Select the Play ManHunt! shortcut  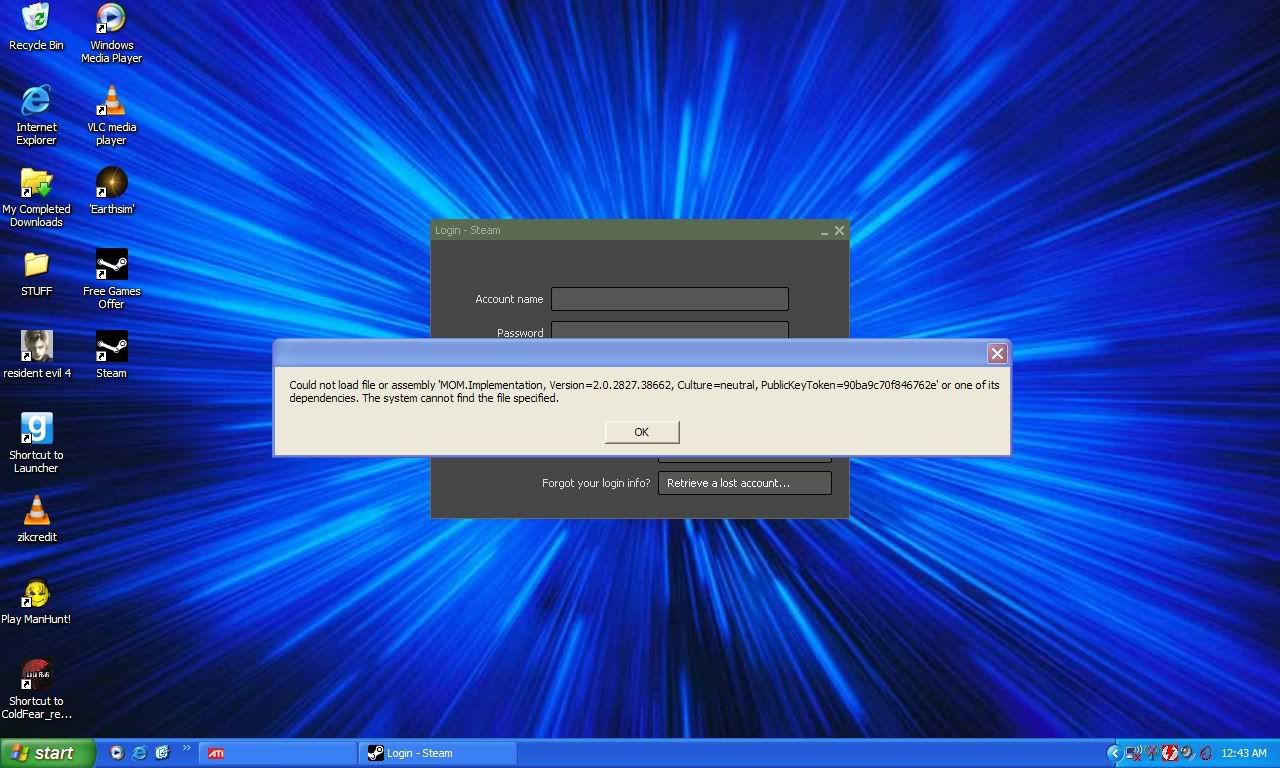tap(36, 592)
